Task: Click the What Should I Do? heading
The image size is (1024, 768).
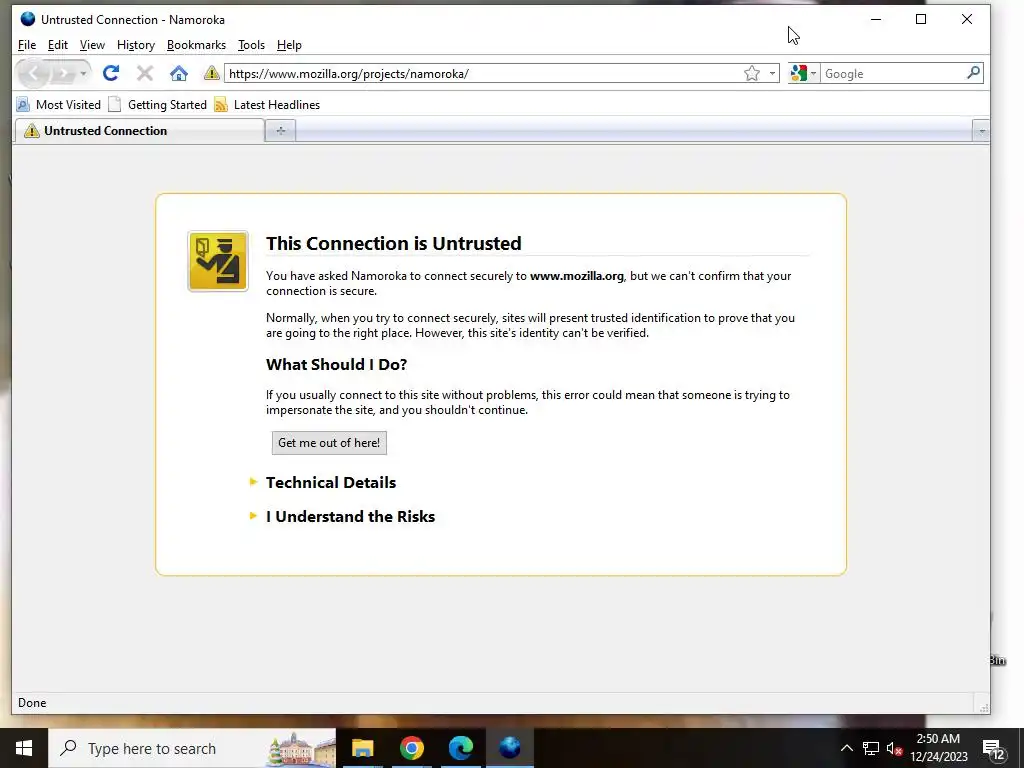Action: 336,364
